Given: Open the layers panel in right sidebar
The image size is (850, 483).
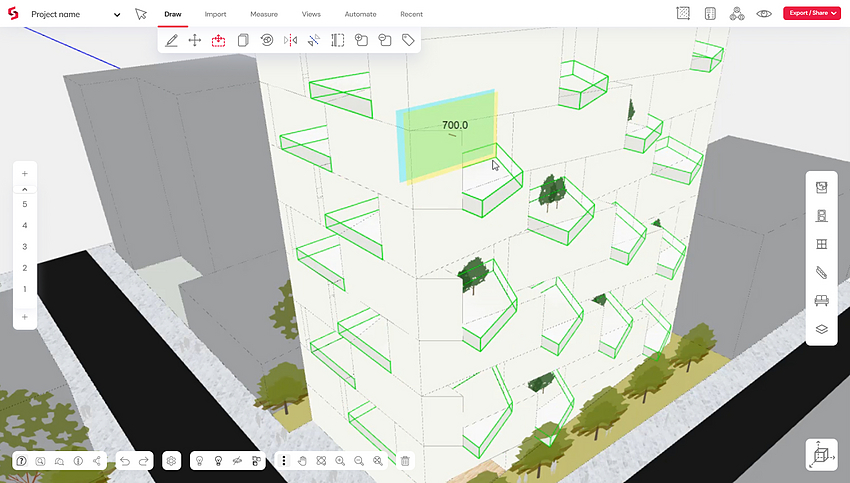Looking at the screenshot, I should coord(821,329).
